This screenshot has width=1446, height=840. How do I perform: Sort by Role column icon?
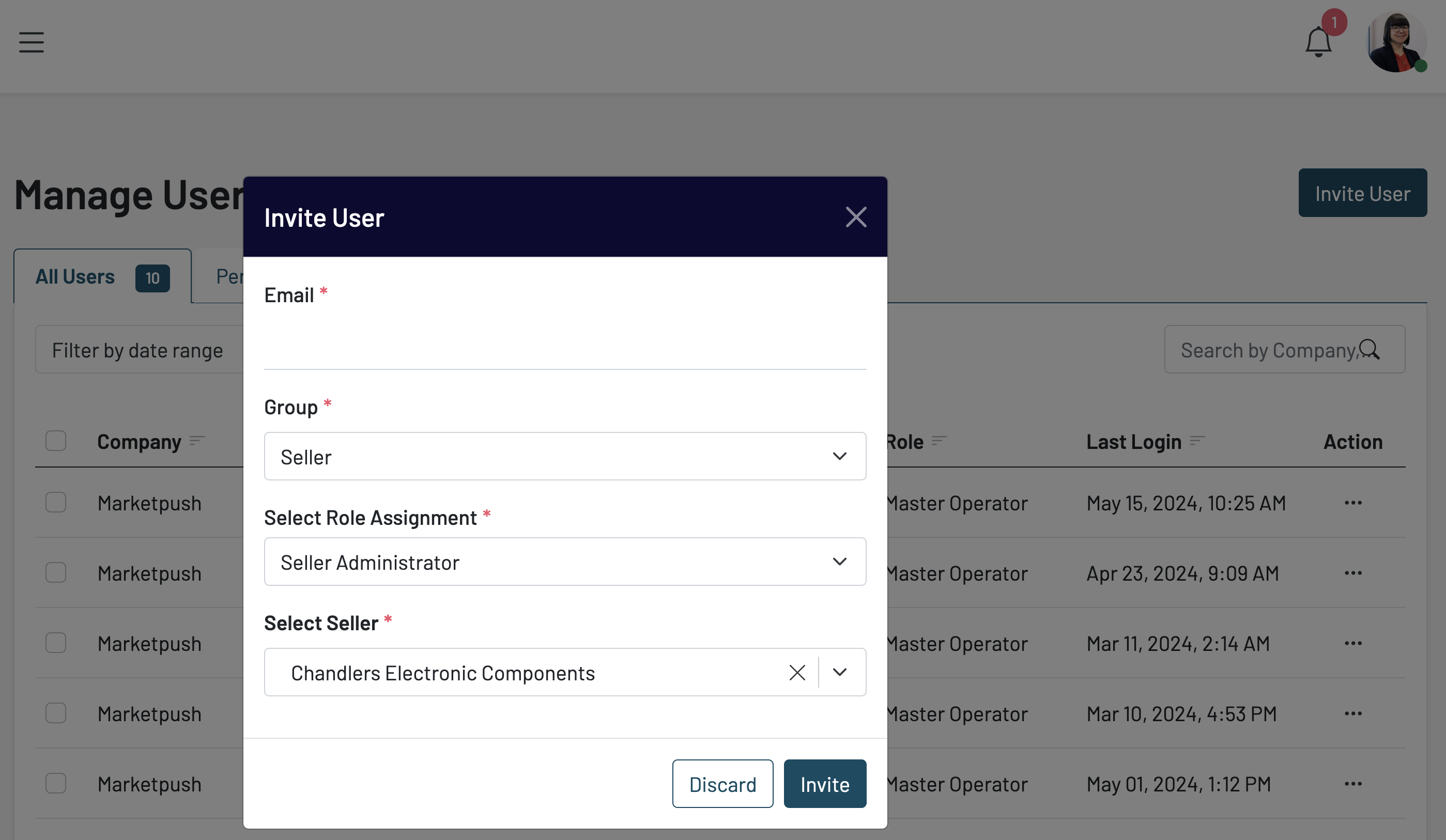939,441
